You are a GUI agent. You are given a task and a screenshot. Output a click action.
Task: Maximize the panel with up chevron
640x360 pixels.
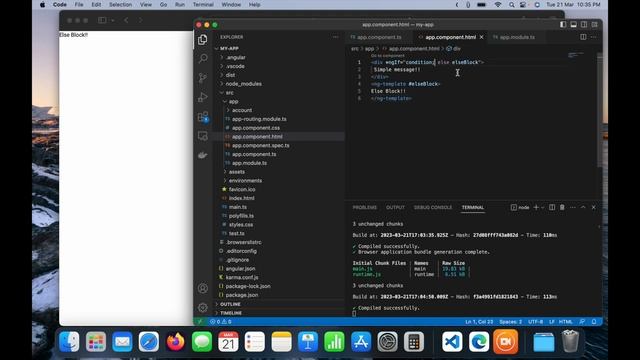coord(583,207)
